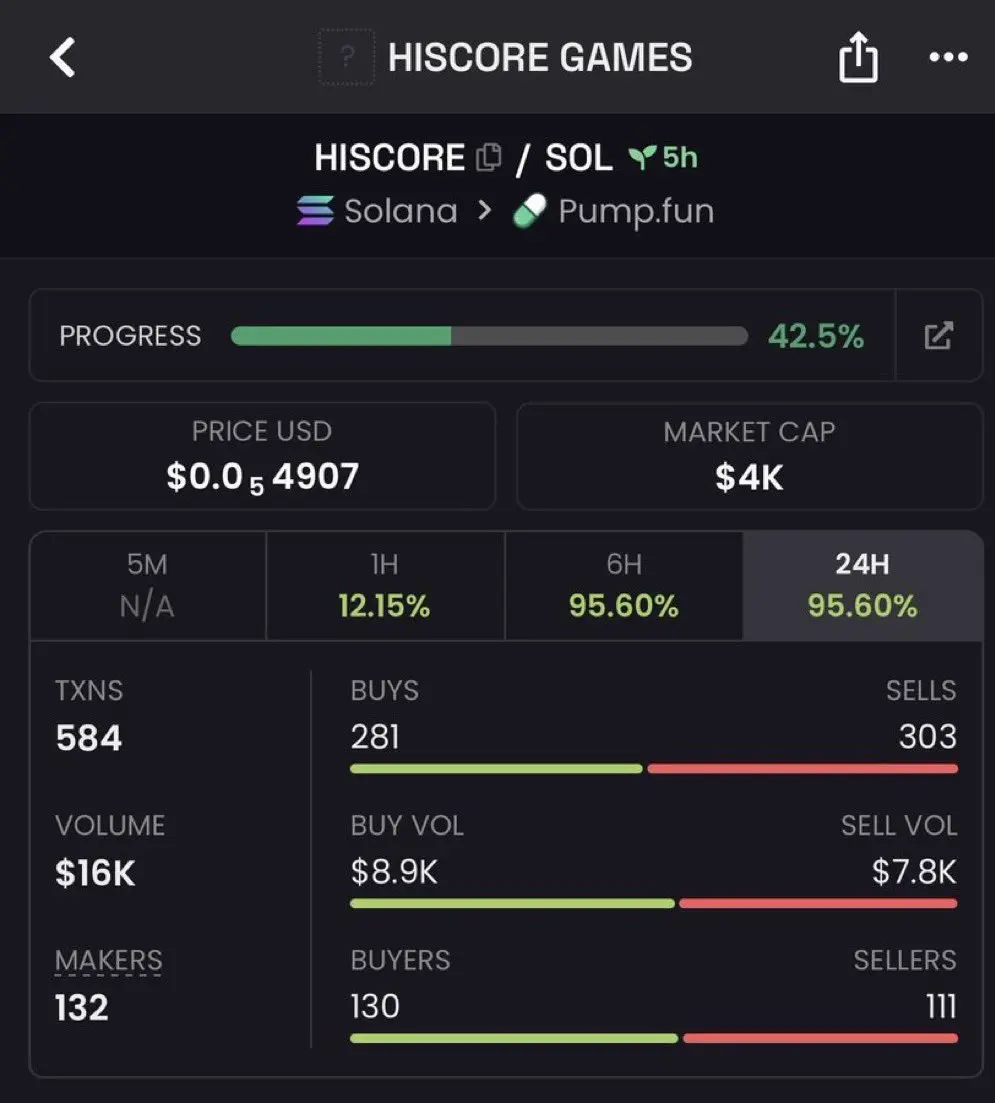Tap the HISCORE GAMES title
995x1103 pixels.
(540, 58)
